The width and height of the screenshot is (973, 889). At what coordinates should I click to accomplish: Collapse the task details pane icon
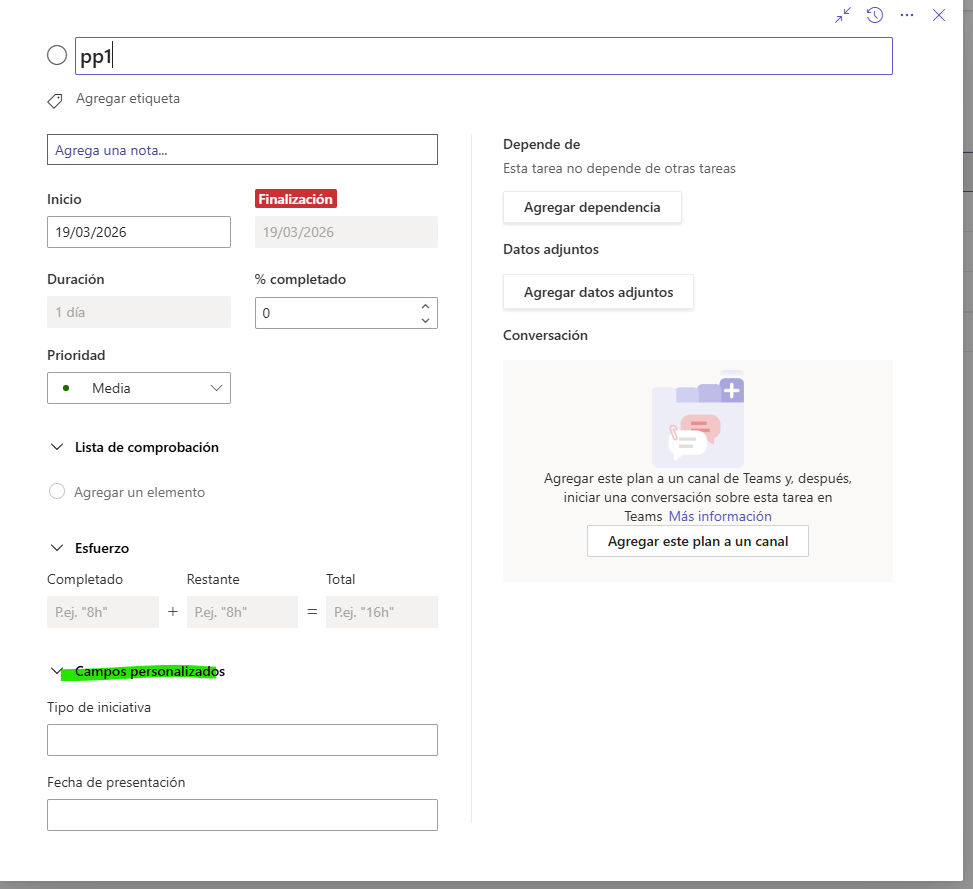click(843, 15)
